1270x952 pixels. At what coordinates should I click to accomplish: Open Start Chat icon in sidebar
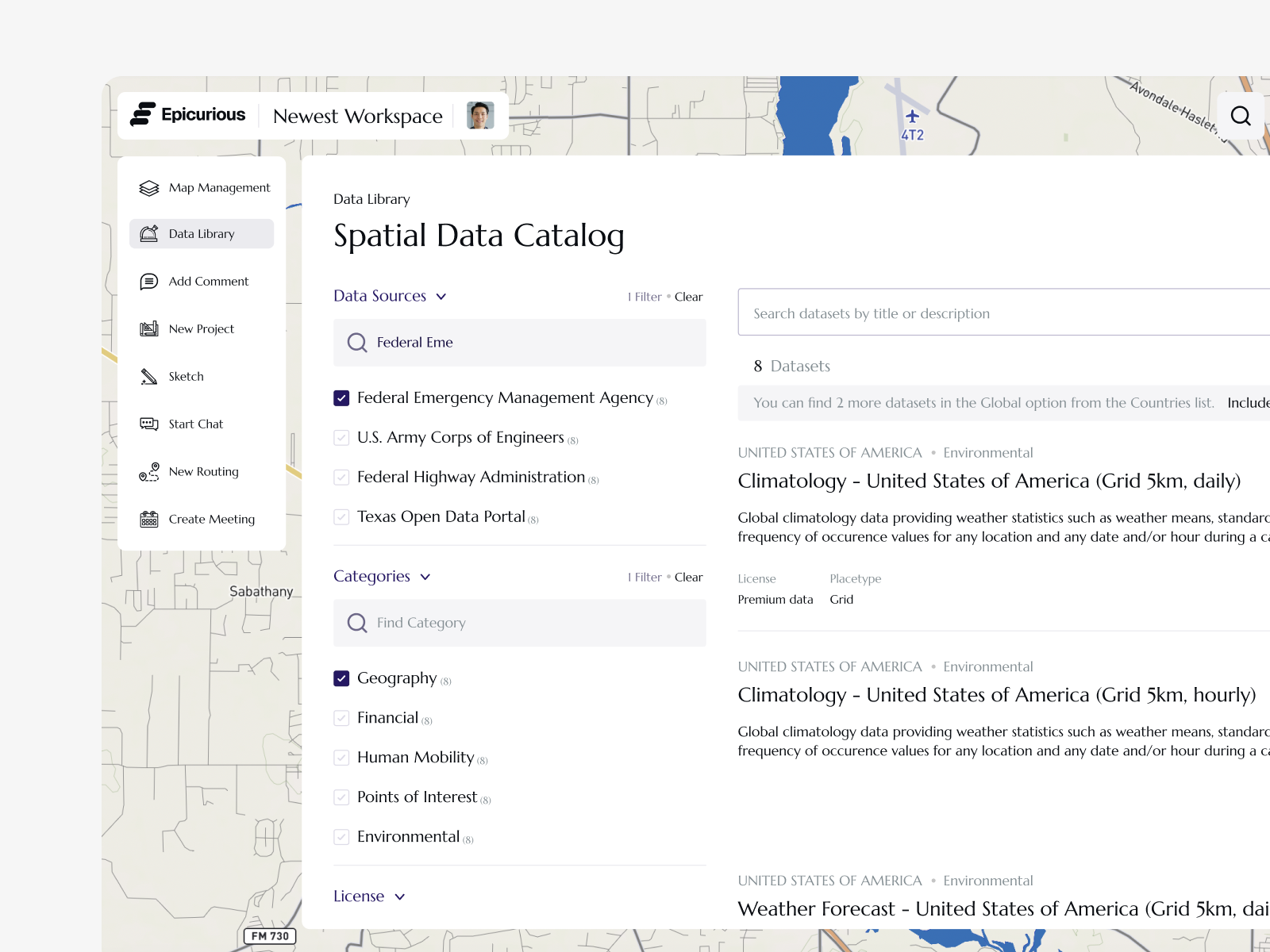[149, 424]
